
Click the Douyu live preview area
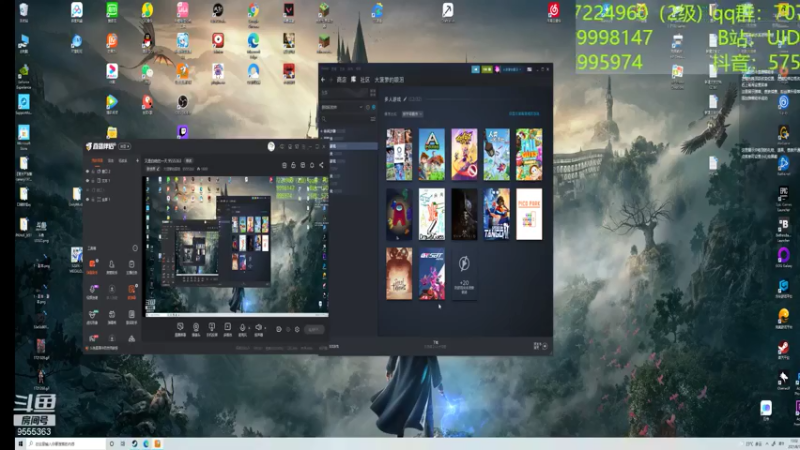coord(236,246)
